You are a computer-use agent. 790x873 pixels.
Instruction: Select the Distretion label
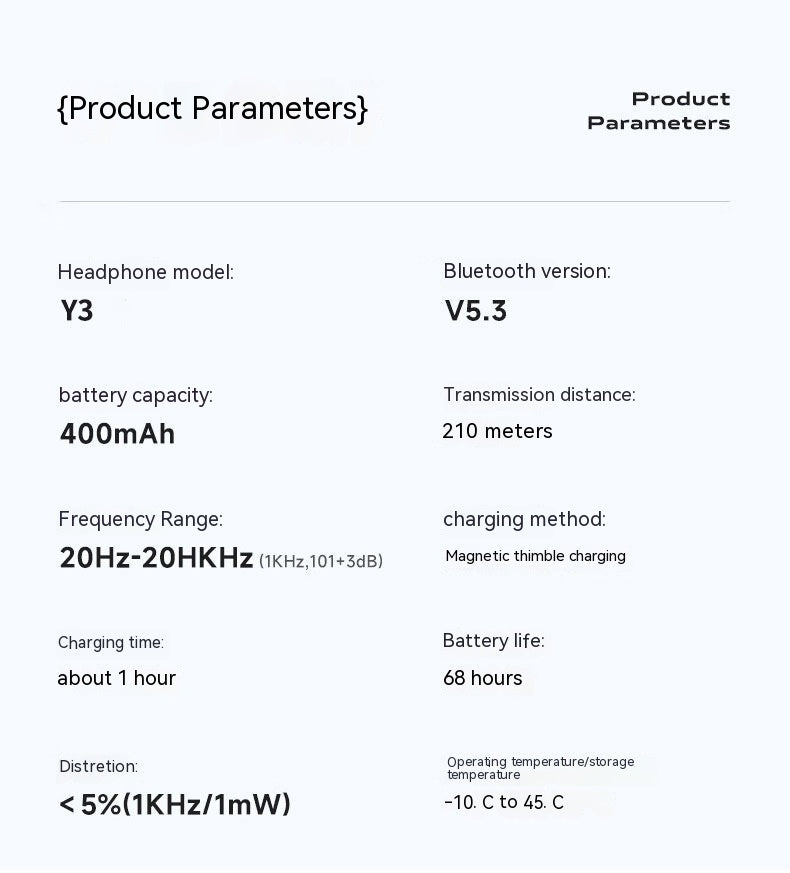pos(98,766)
